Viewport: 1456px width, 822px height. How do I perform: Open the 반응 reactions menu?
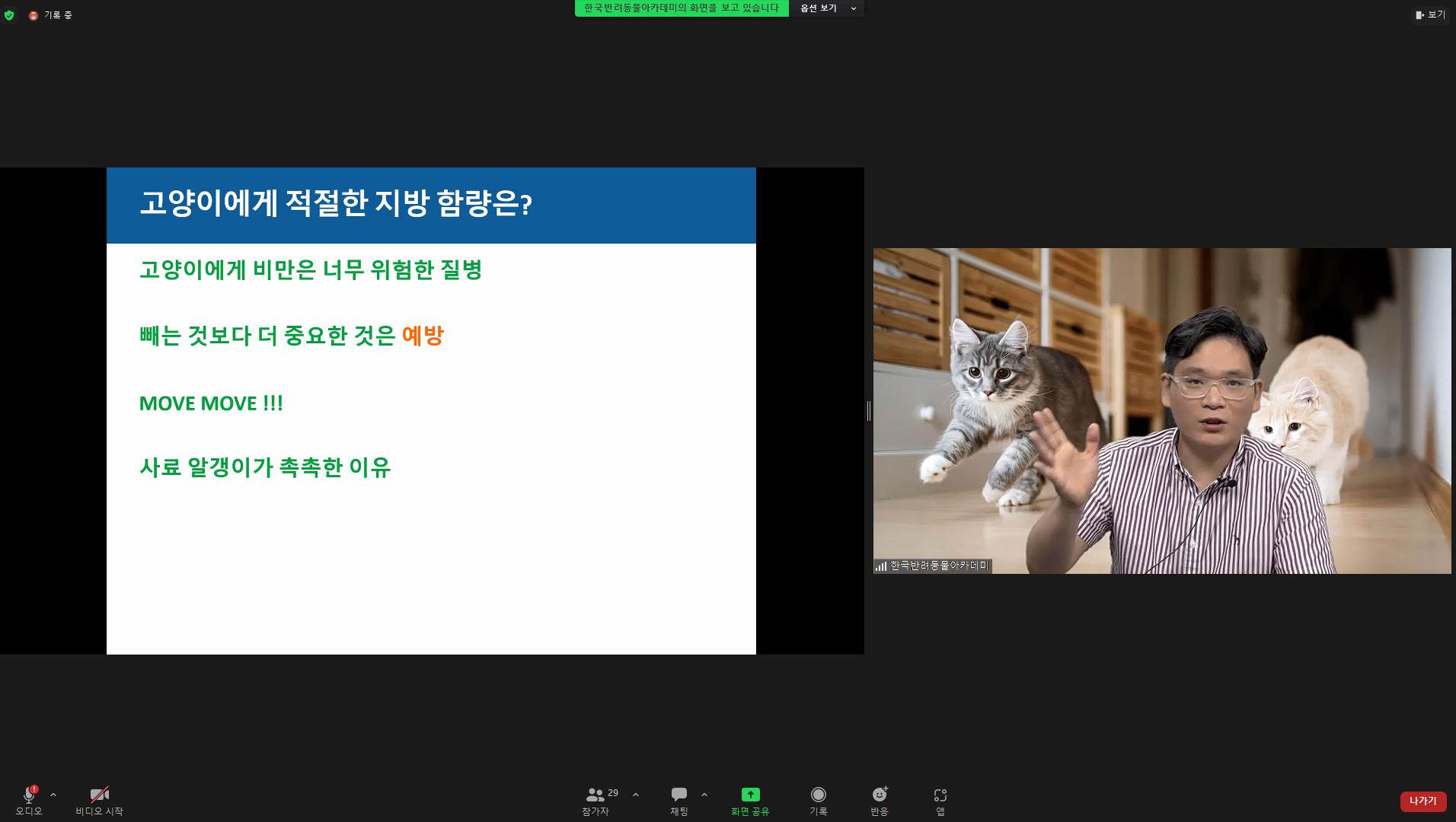(x=880, y=801)
